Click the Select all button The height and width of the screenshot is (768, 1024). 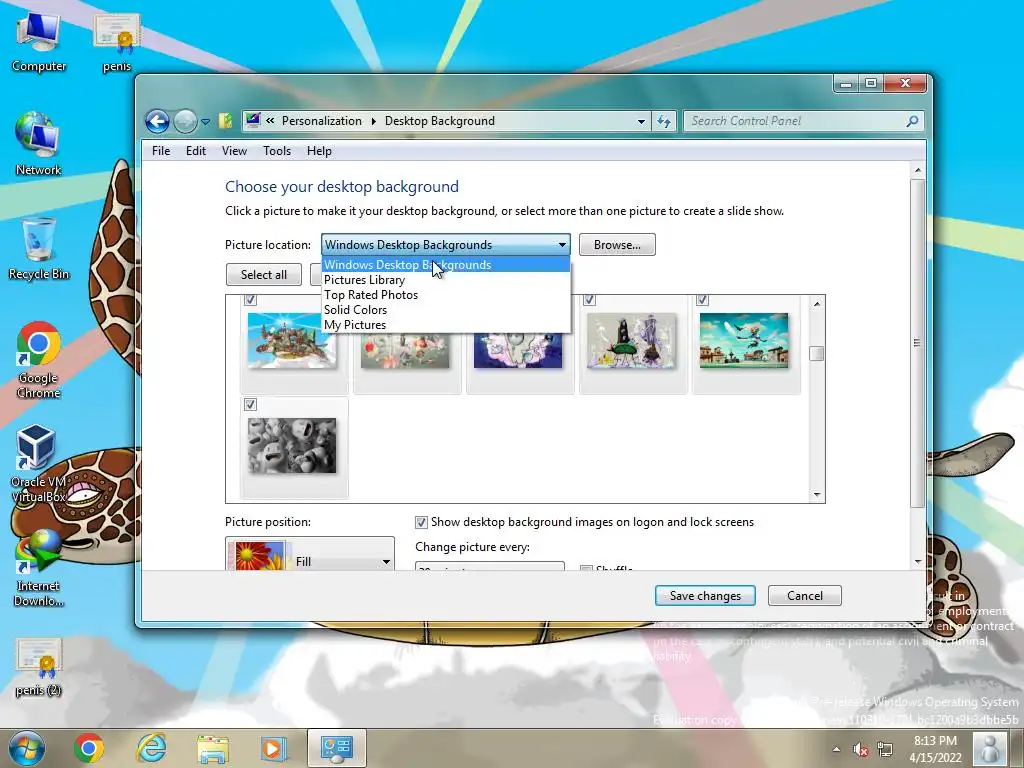tap(264, 274)
